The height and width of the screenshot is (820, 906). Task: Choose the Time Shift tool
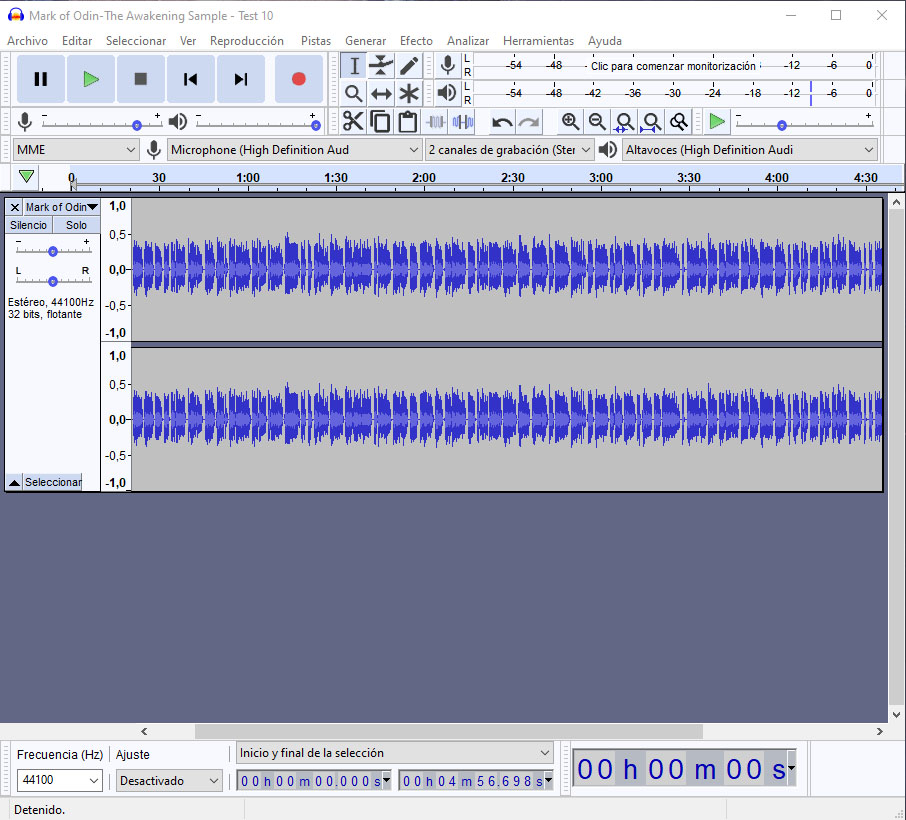coord(381,94)
